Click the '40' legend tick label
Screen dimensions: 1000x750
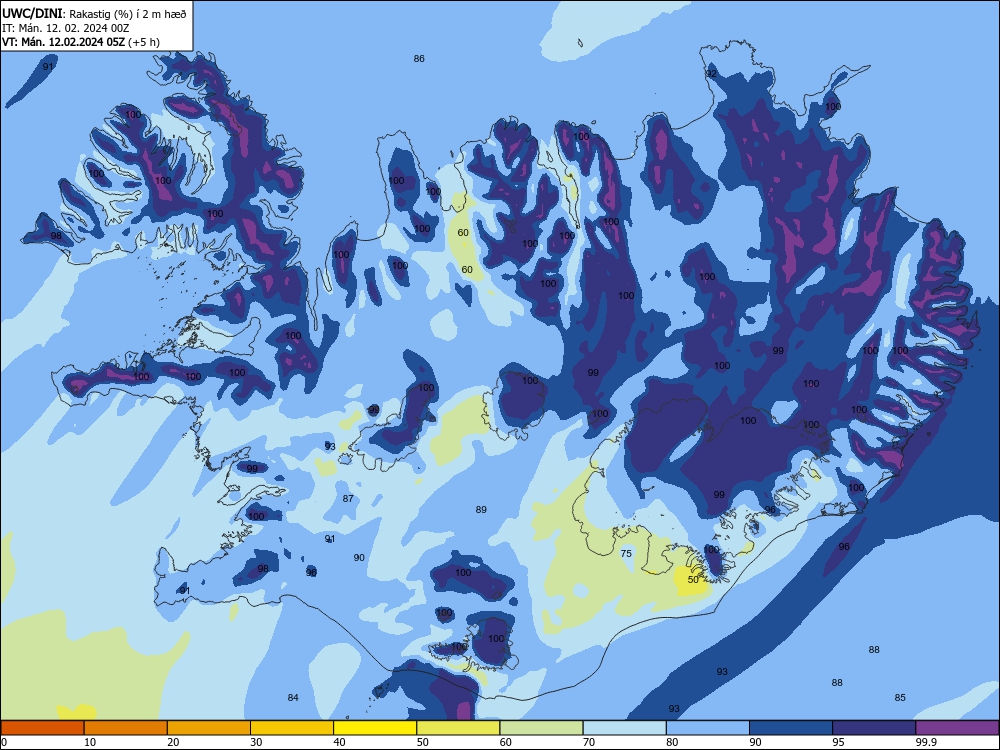point(339,742)
